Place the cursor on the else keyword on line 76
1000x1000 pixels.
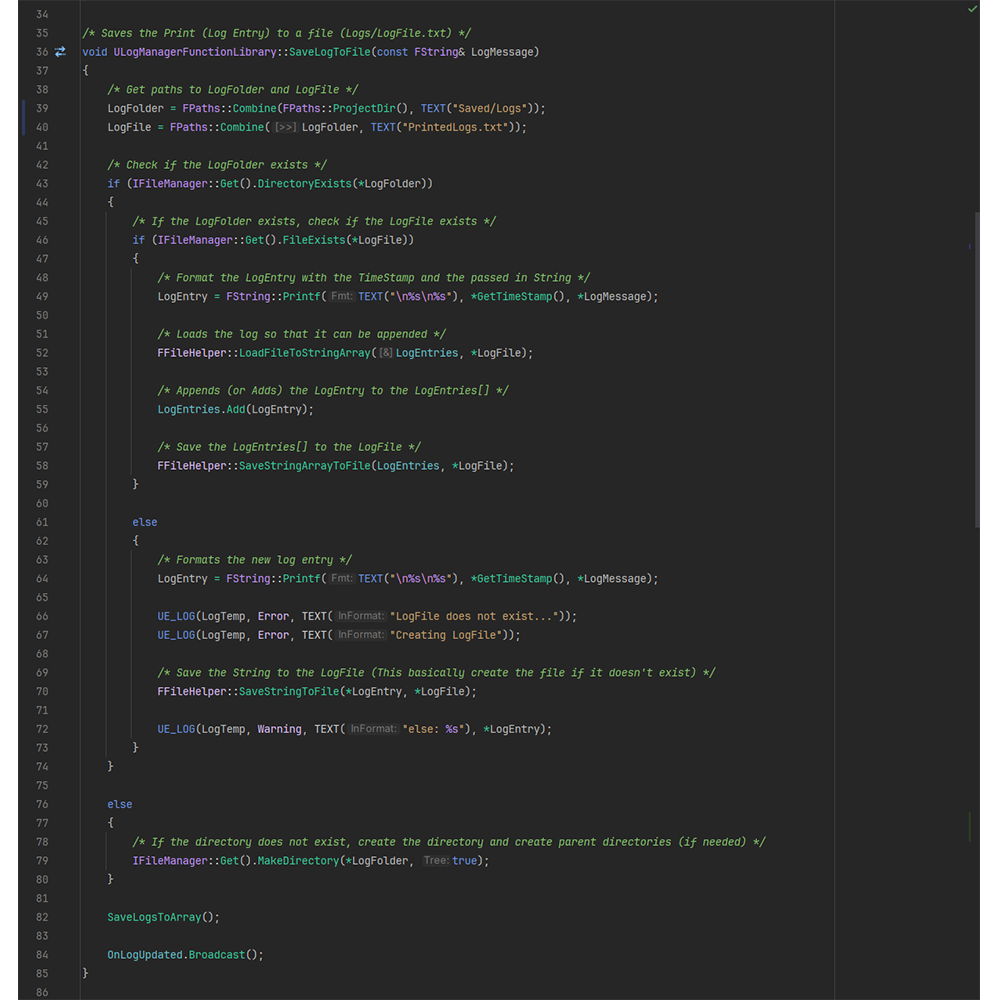119,804
